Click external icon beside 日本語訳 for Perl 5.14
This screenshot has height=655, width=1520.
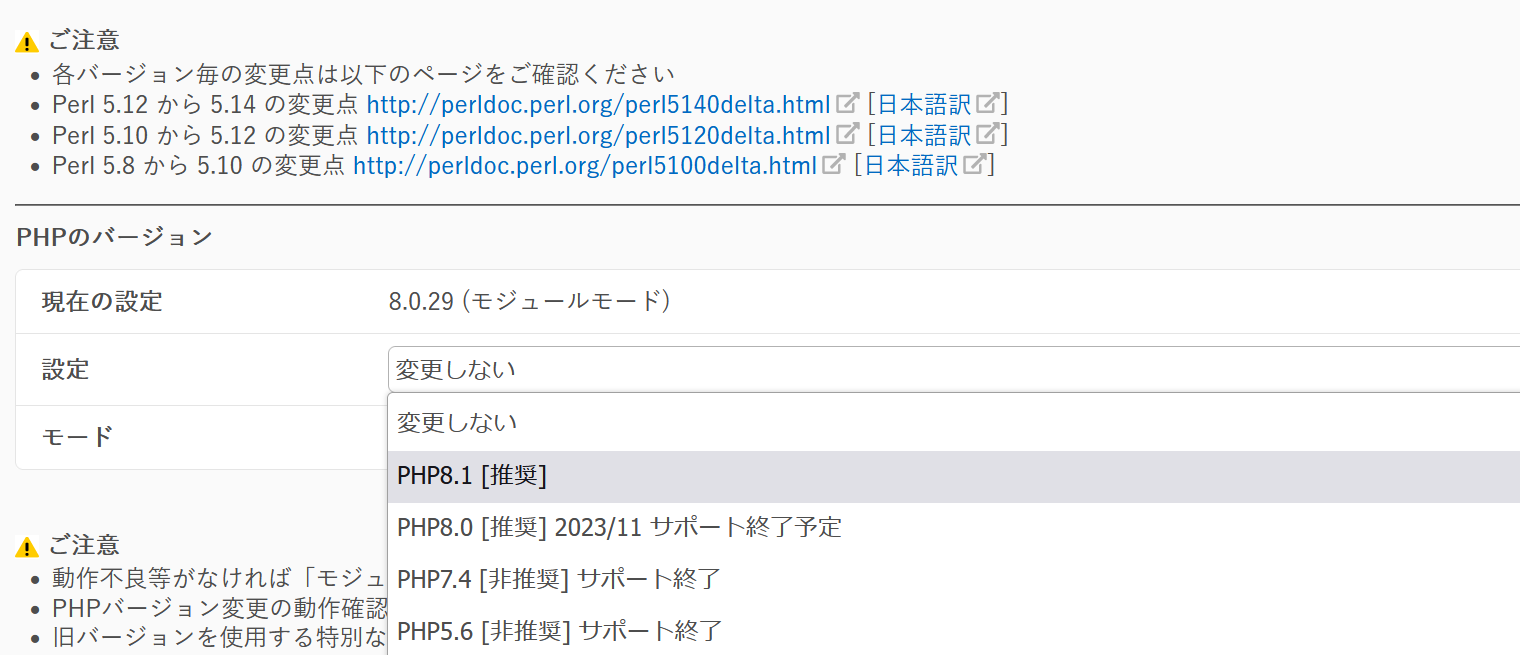point(988,103)
